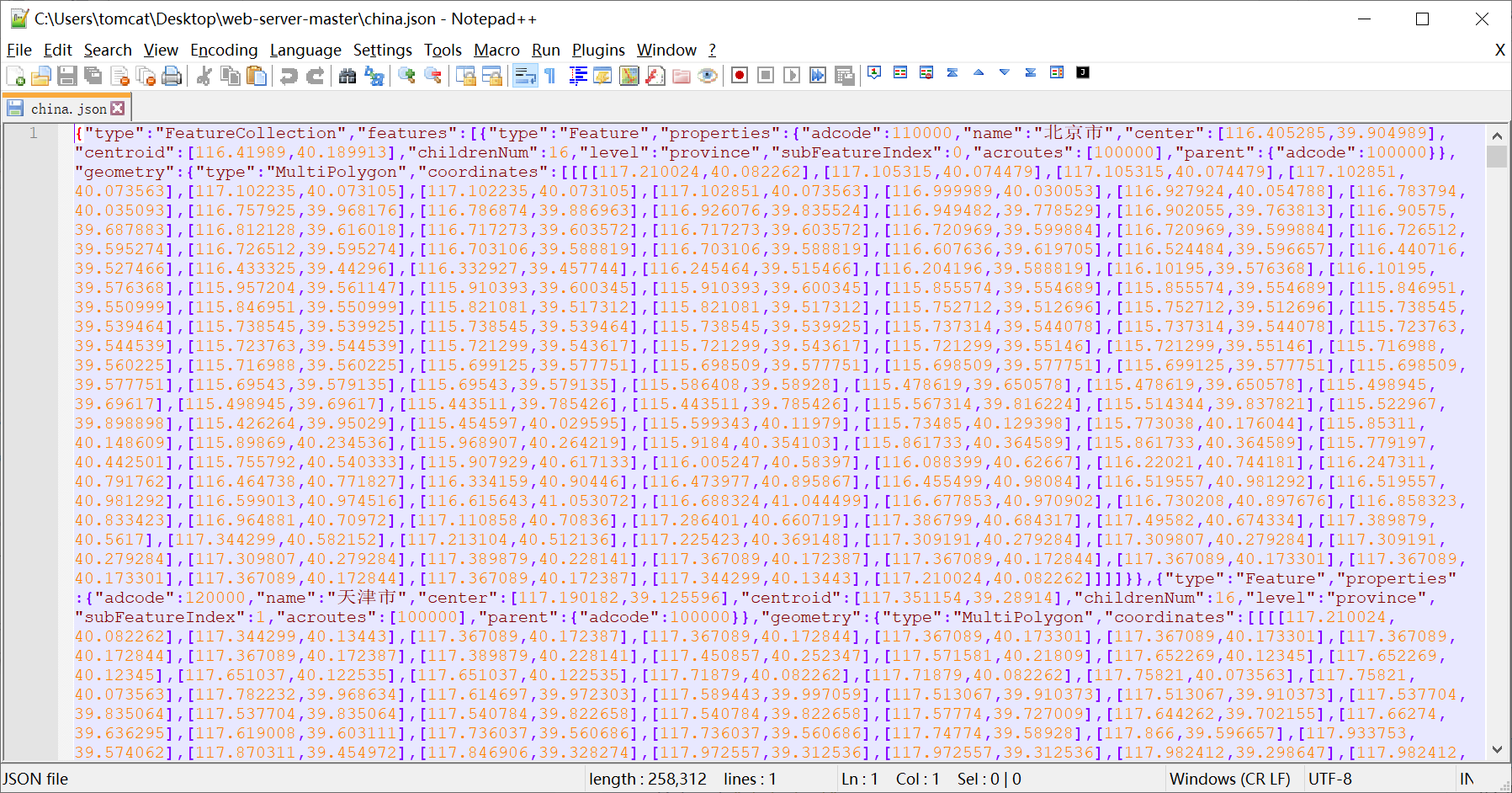This screenshot has width=1512, height=793.
Task: Toggle the Function List panel
Action: [x=655, y=77]
